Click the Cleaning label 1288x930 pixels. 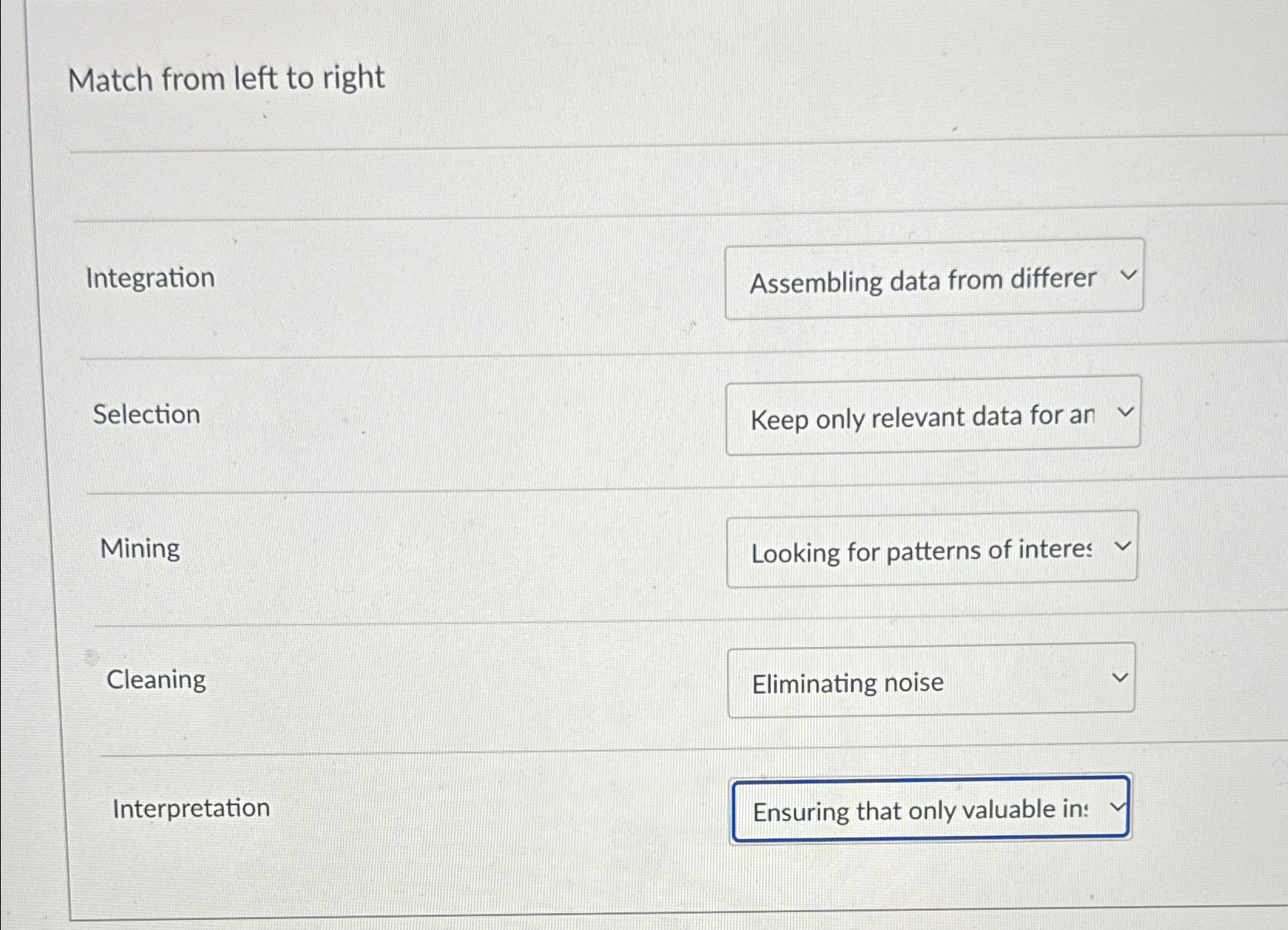pos(155,679)
